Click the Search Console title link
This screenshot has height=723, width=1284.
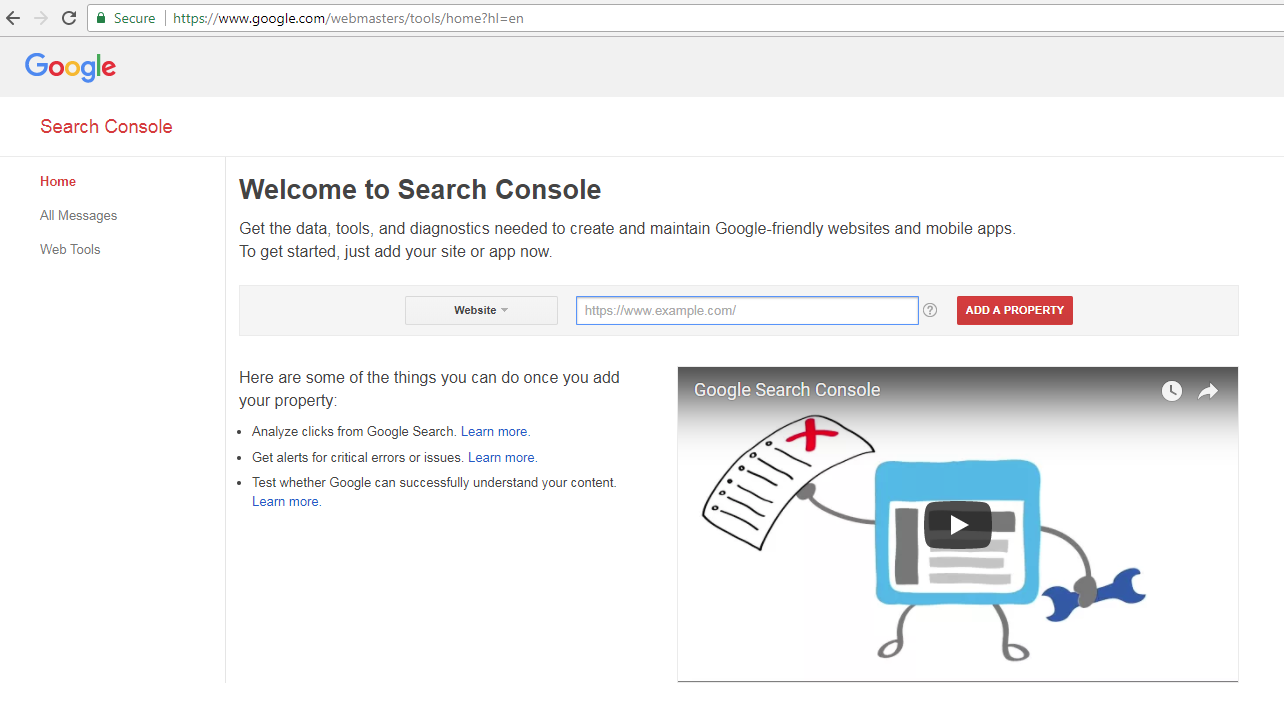coord(106,126)
